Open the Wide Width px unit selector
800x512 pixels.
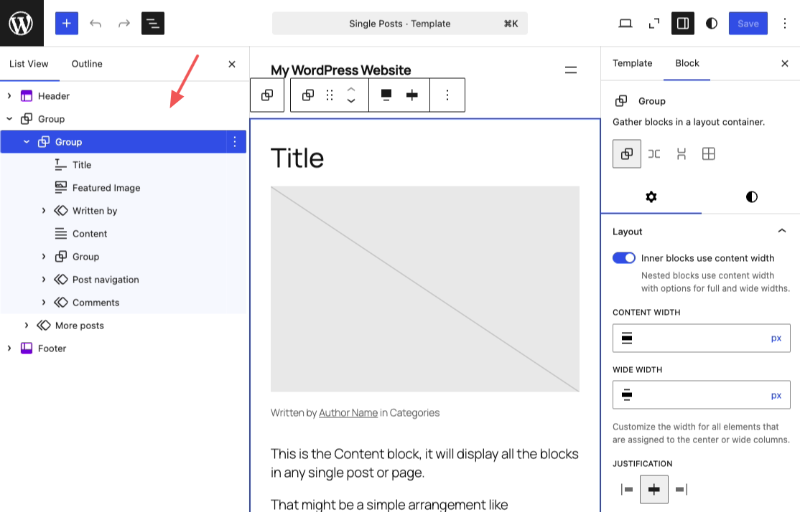(x=776, y=395)
